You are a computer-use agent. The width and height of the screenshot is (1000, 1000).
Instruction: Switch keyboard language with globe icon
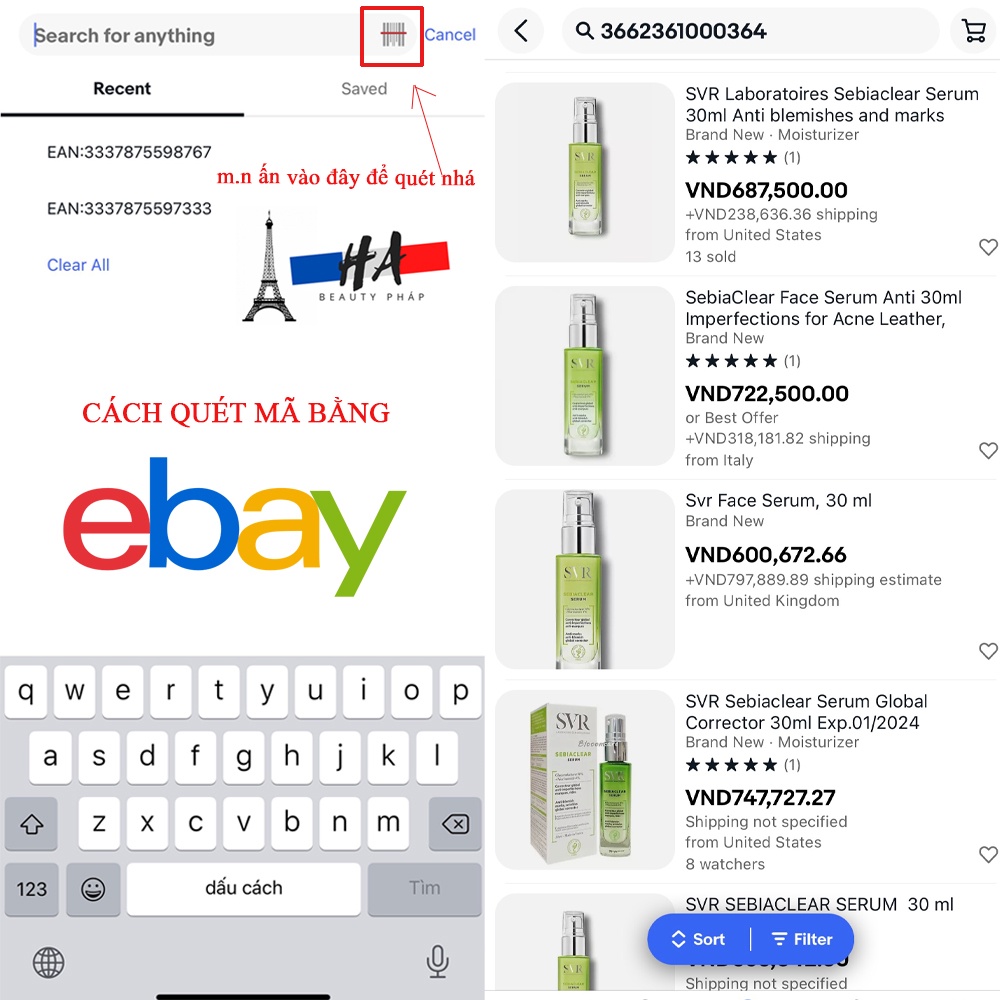click(x=48, y=962)
